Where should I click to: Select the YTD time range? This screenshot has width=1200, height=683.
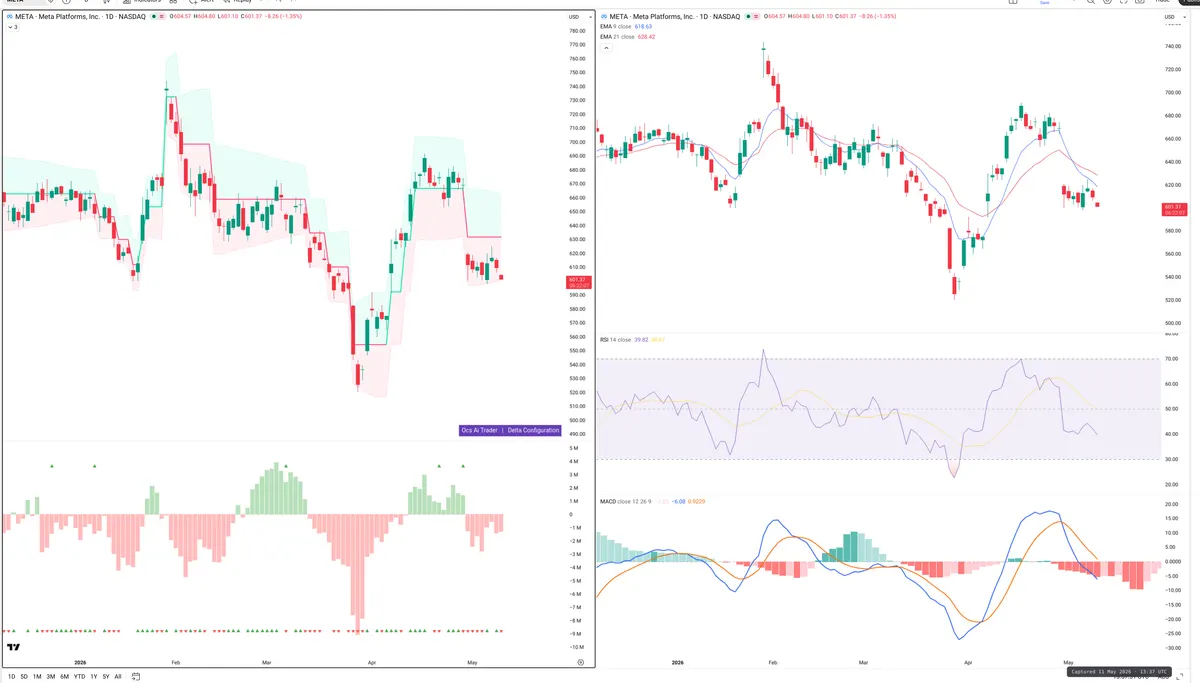(x=79, y=677)
